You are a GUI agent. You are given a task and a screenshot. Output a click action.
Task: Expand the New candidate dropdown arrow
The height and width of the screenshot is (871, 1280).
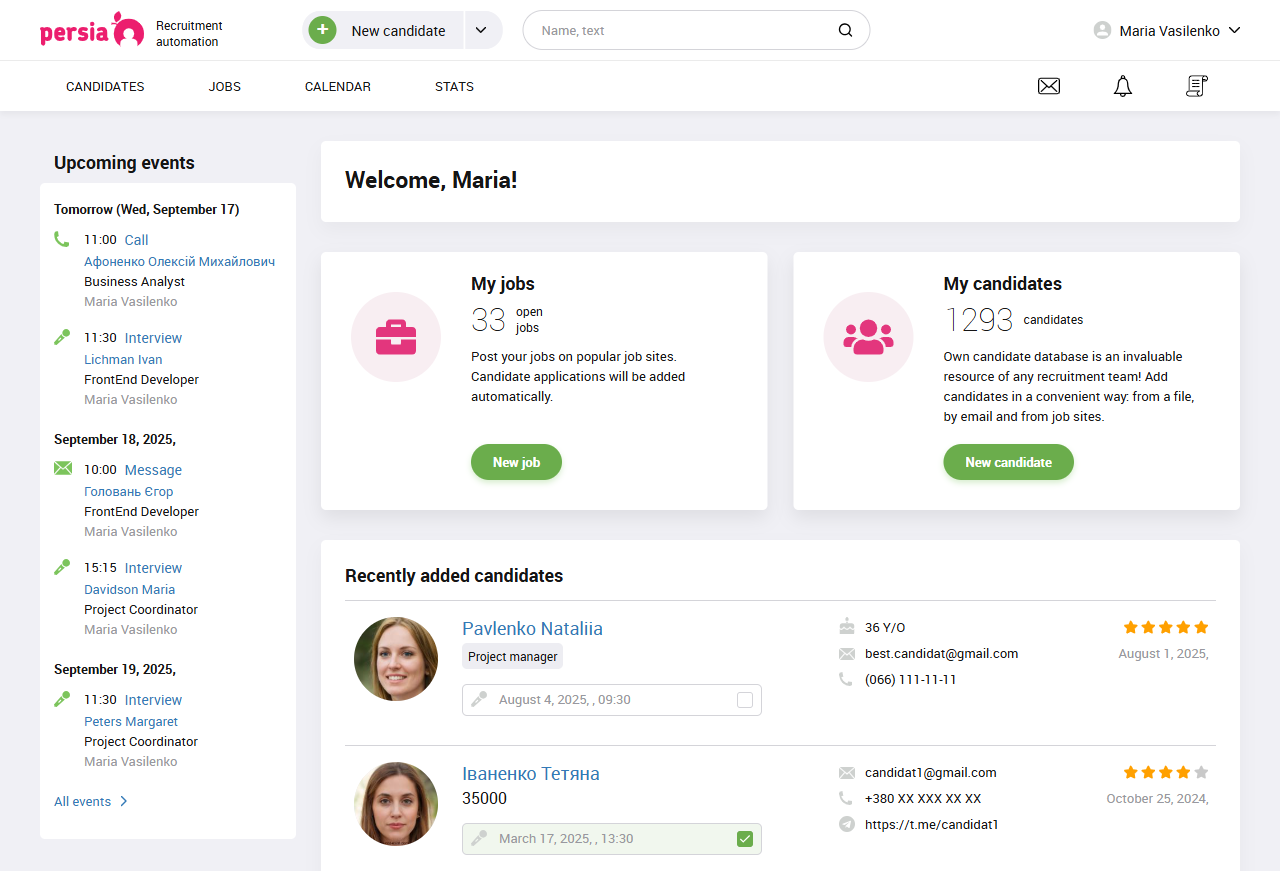482,30
